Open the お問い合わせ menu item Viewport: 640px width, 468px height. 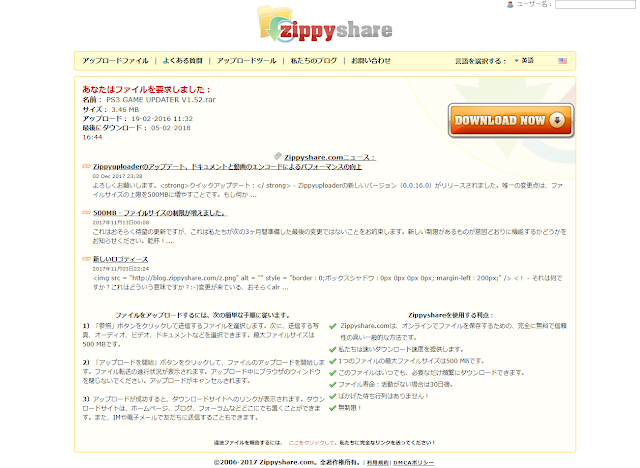371,61
